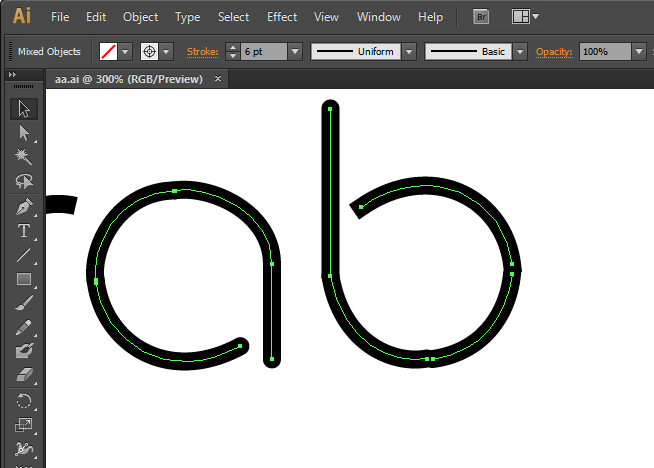Open Adobe Bridge via Br icon
Image resolution: width=654 pixels, height=468 pixels.
481,17
